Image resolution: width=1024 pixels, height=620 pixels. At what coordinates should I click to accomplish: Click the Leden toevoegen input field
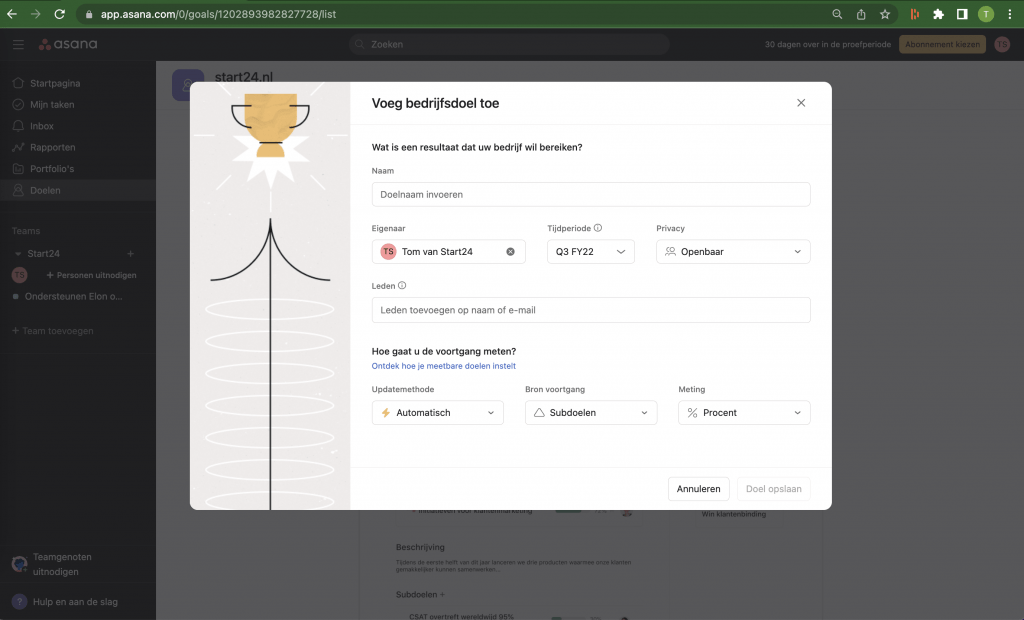point(590,310)
